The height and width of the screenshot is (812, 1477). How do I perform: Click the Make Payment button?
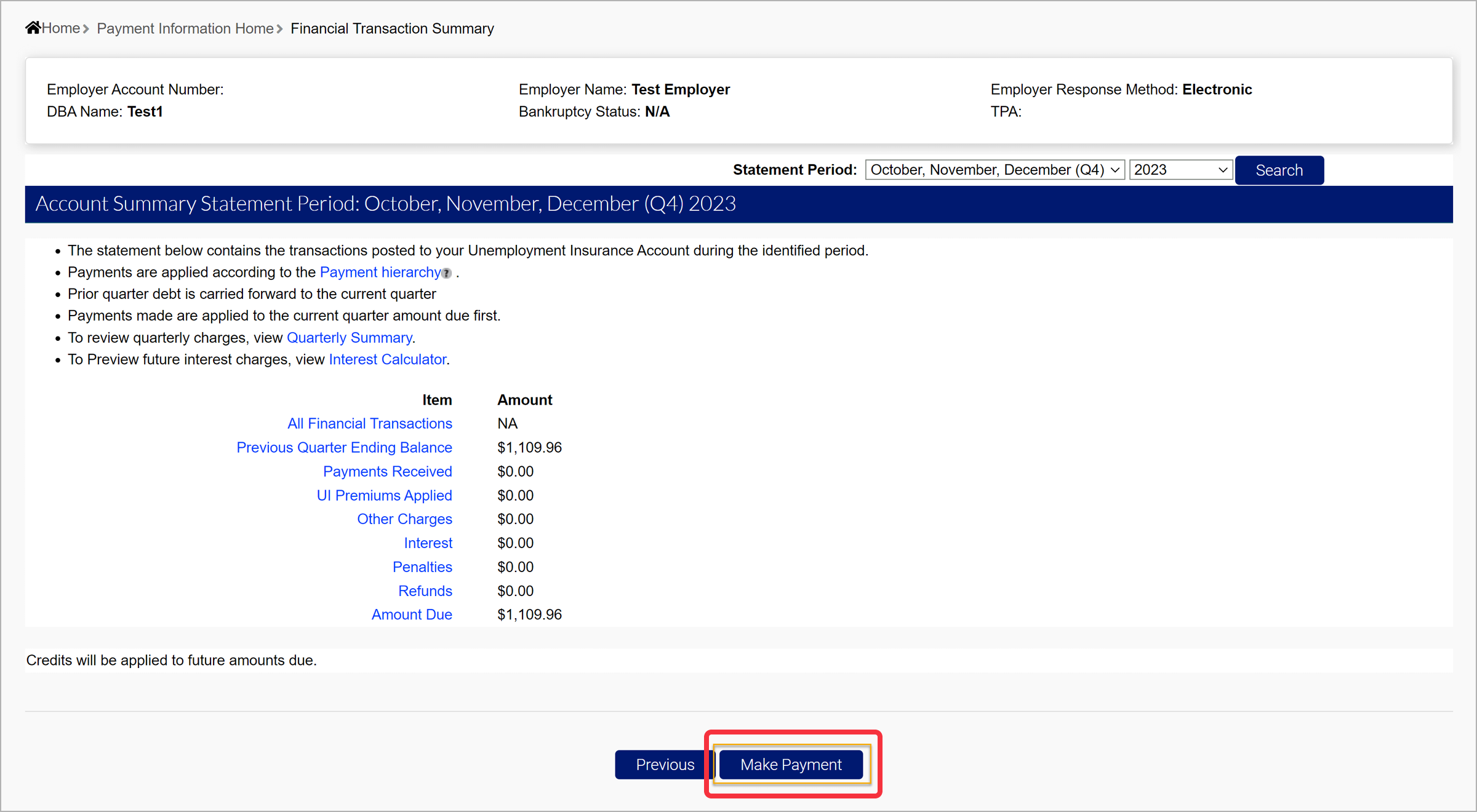(791, 765)
